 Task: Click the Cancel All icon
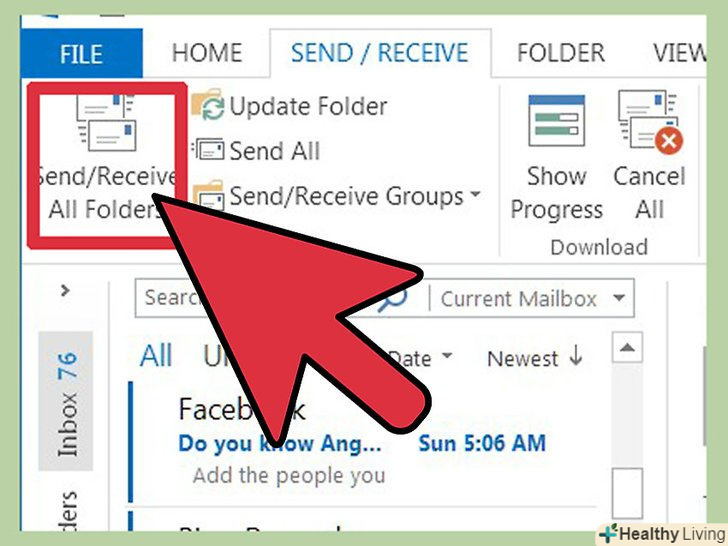point(650,122)
